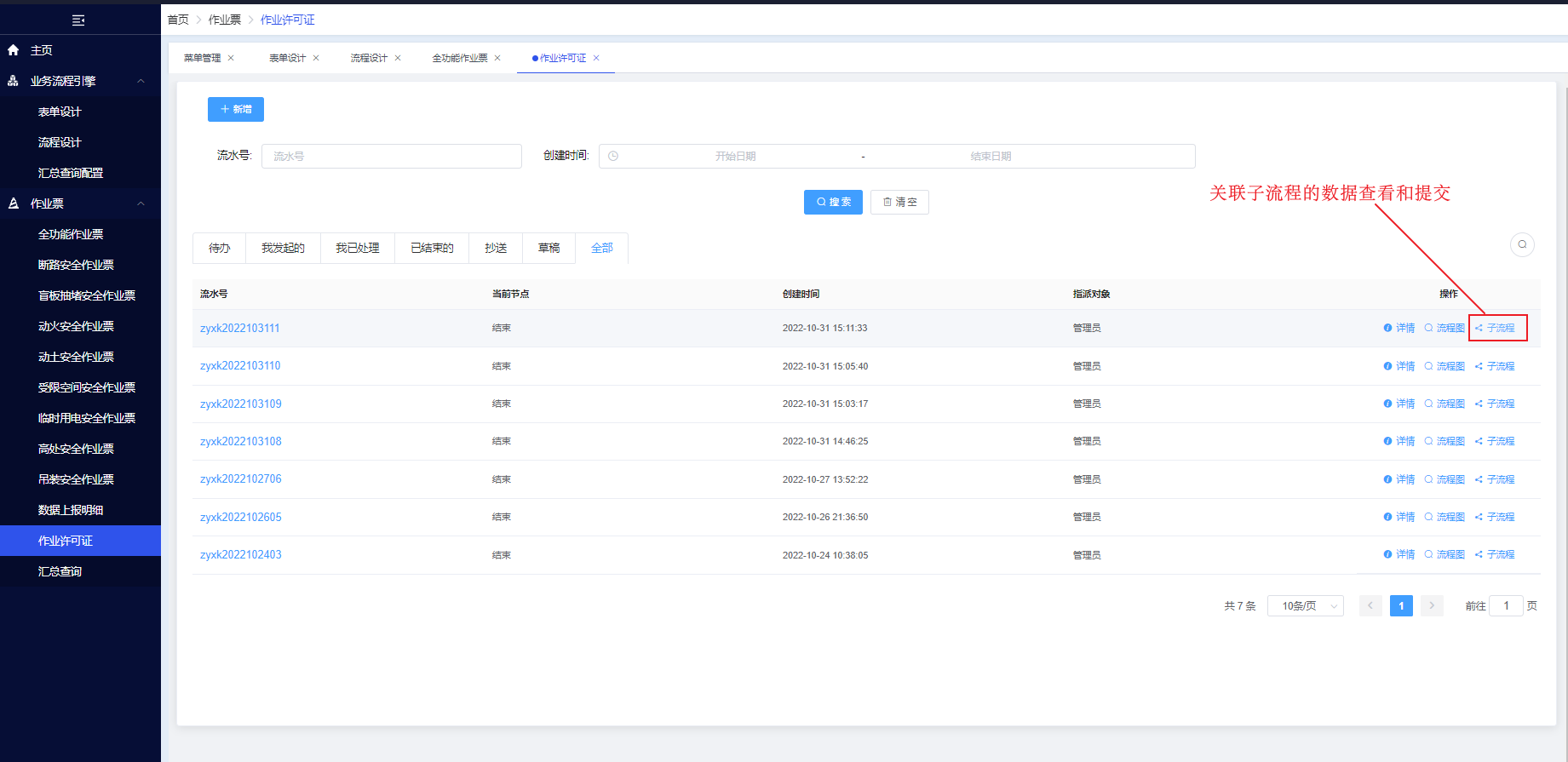Viewport: 1568px width, 762px height.
Task: Open record zyxk2022103109
Action: 241,404
